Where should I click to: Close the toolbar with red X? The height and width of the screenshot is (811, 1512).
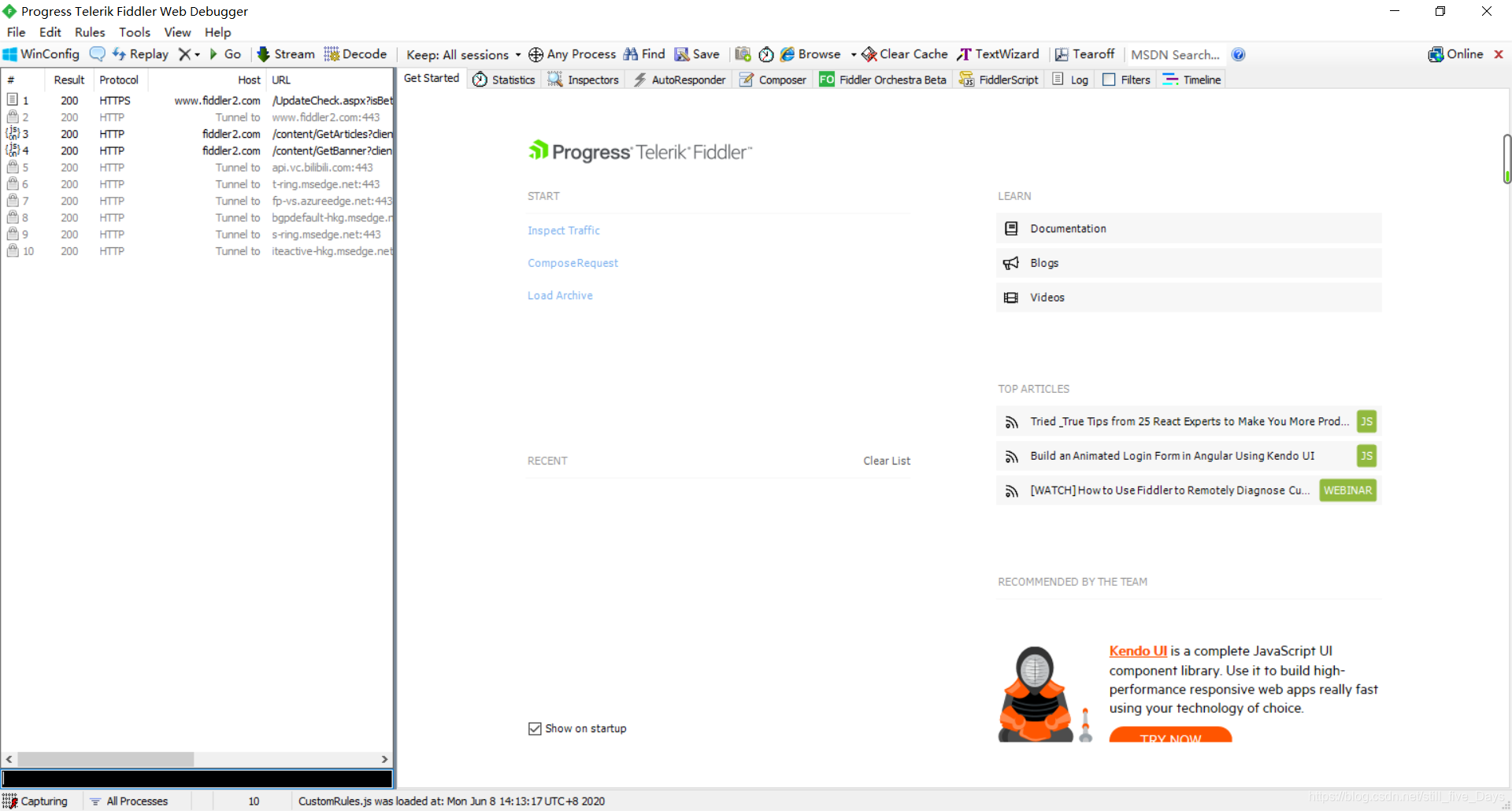(x=1499, y=54)
